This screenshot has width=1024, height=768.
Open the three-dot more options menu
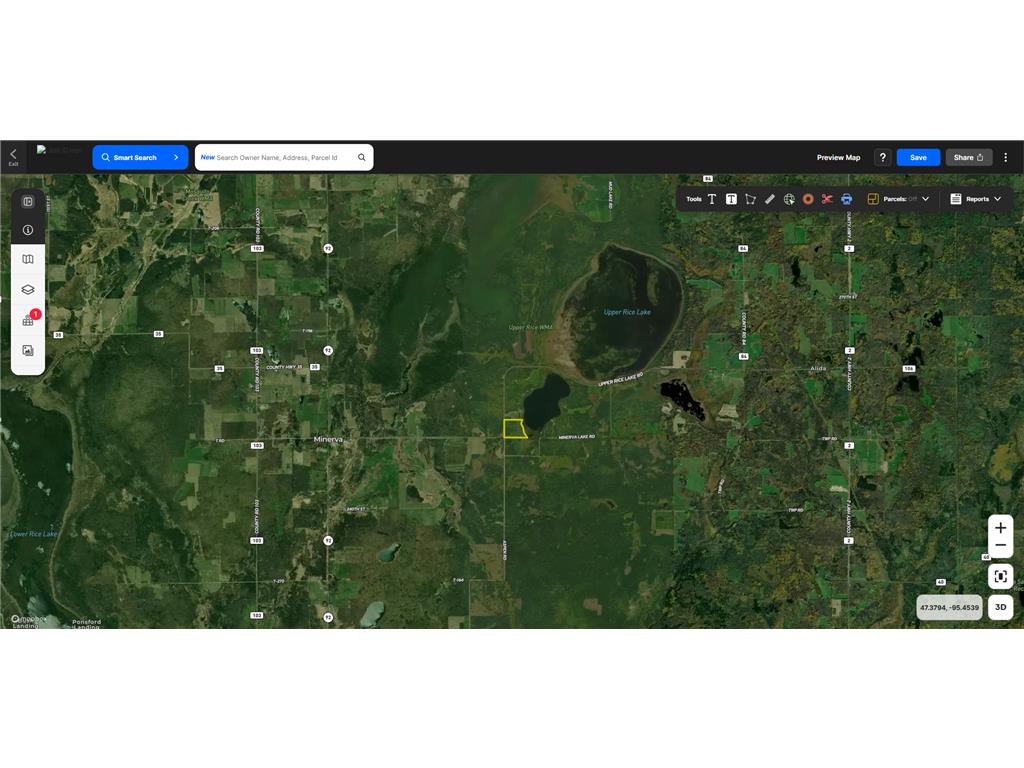1006,157
